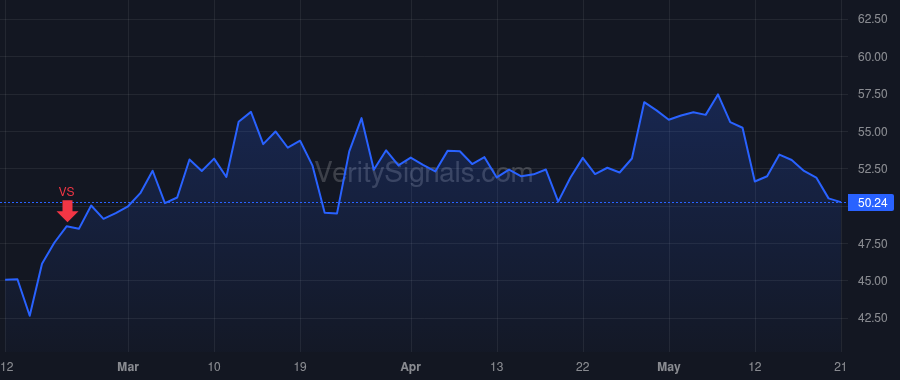The width and height of the screenshot is (900, 380).
Task: Click the 13 date label on time axis
Action: point(497,367)
